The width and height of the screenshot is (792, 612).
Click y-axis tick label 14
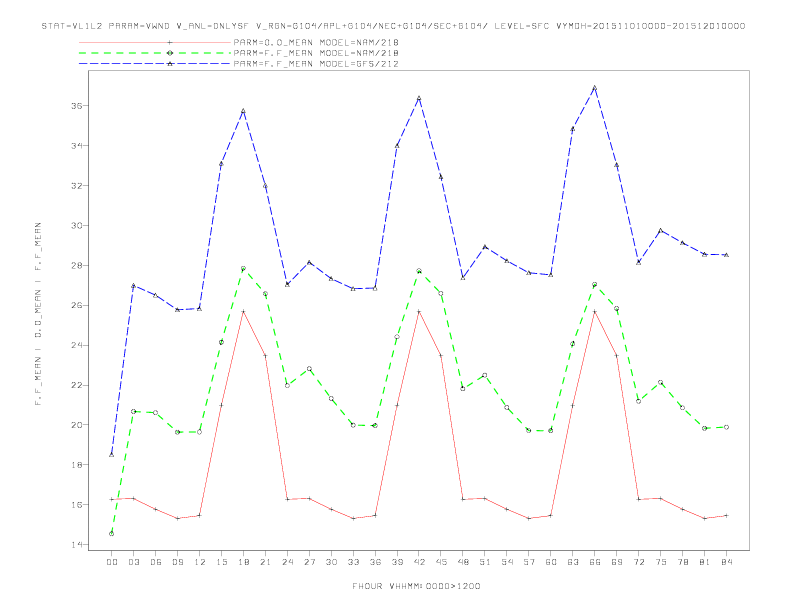tap(77, 544)
